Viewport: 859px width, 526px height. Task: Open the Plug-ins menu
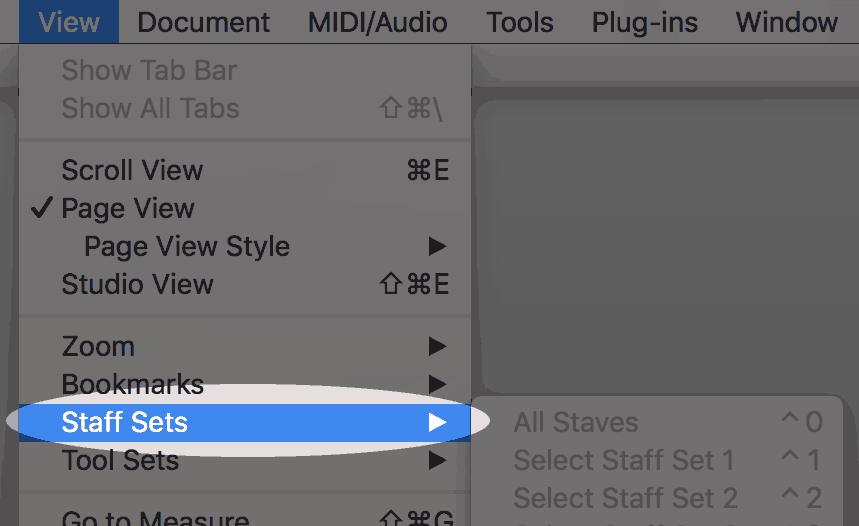click(x=645, y=22)
